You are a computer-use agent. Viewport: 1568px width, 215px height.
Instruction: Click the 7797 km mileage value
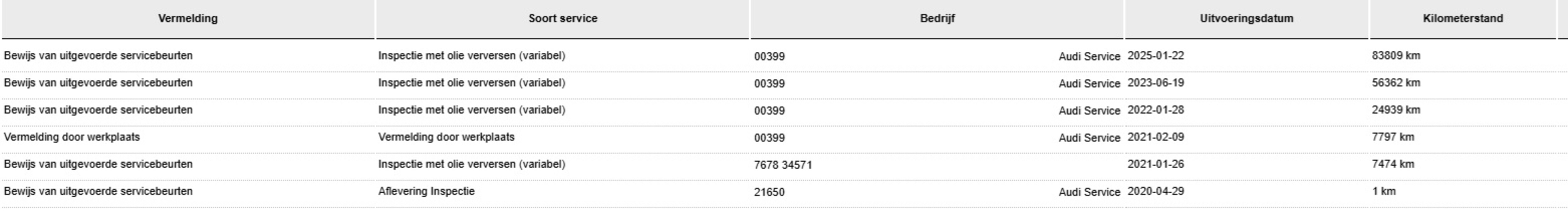point(1392,137)
